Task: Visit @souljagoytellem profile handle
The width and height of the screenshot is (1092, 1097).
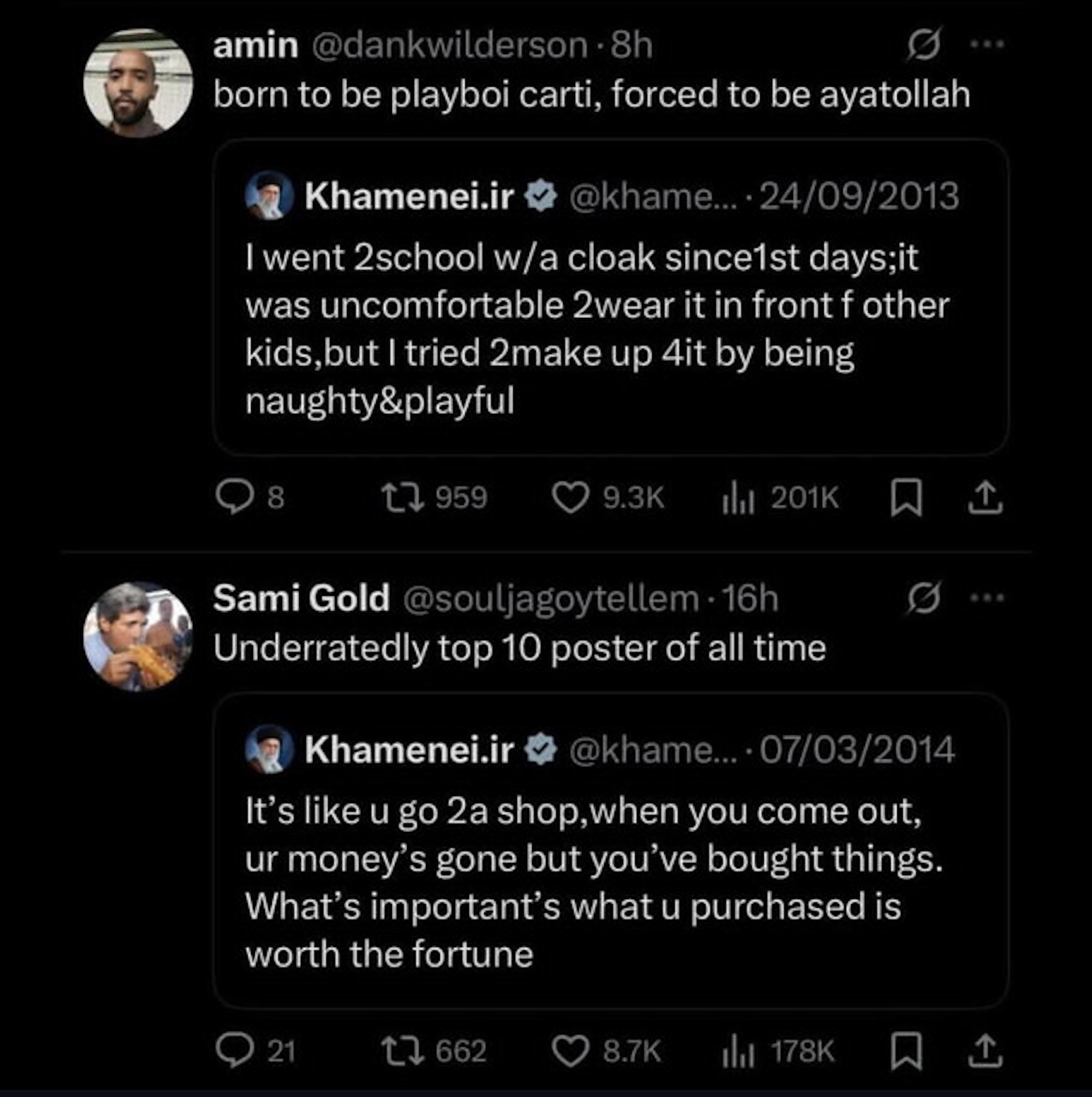Action: tap(550, 599)
